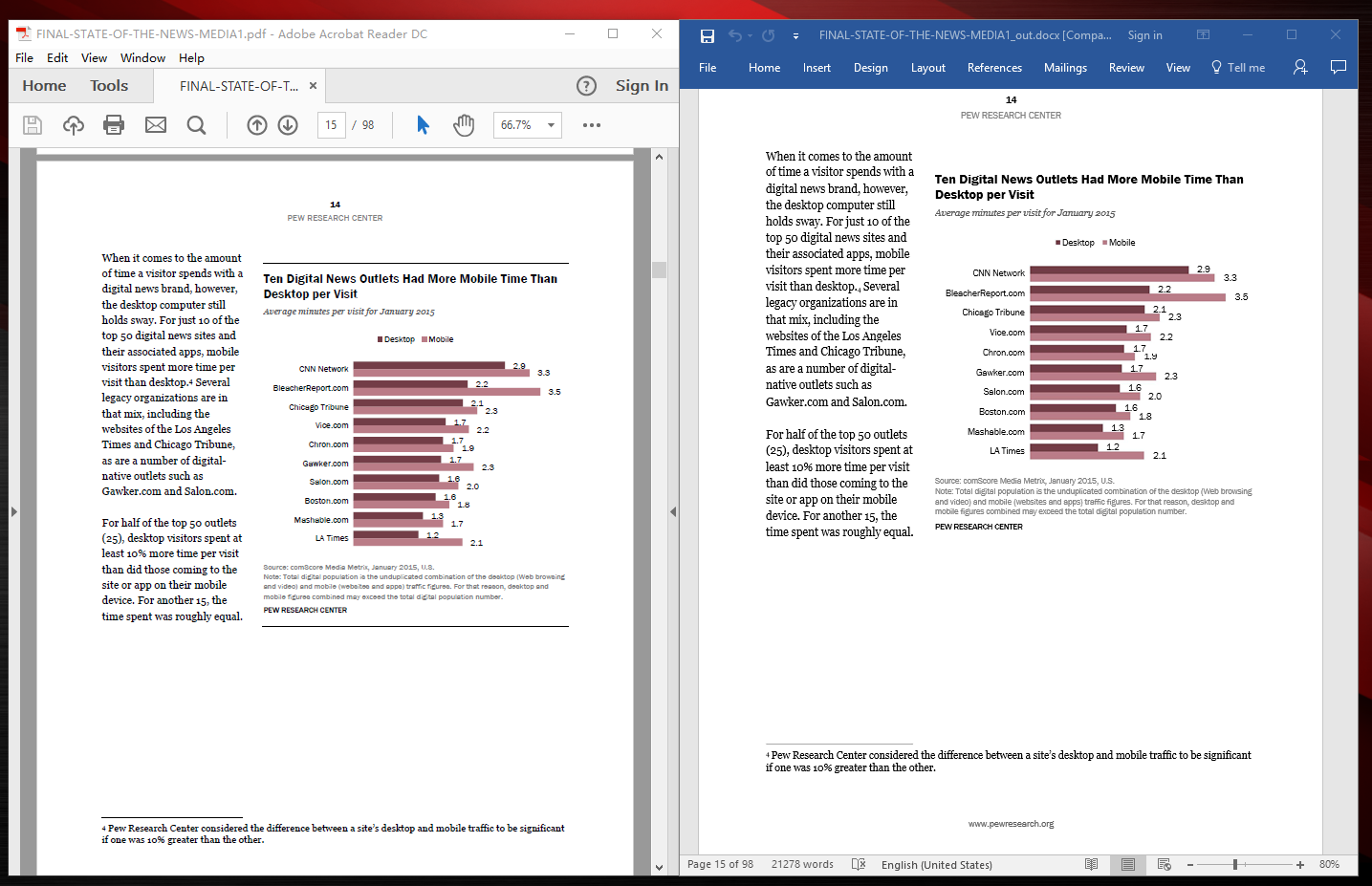Open the Acrobat File menu

24,58
